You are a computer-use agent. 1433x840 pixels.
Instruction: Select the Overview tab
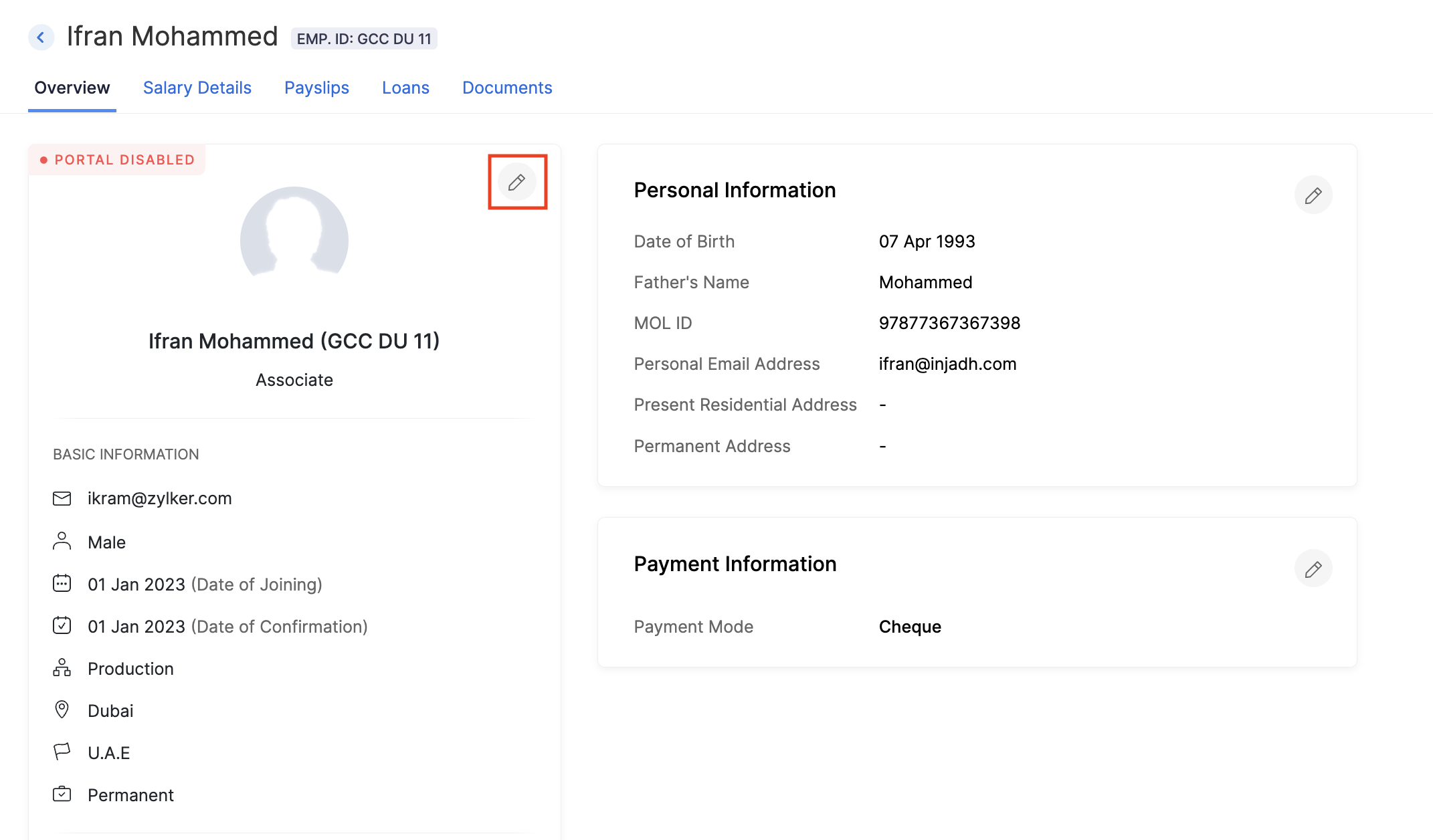(72, 88)
